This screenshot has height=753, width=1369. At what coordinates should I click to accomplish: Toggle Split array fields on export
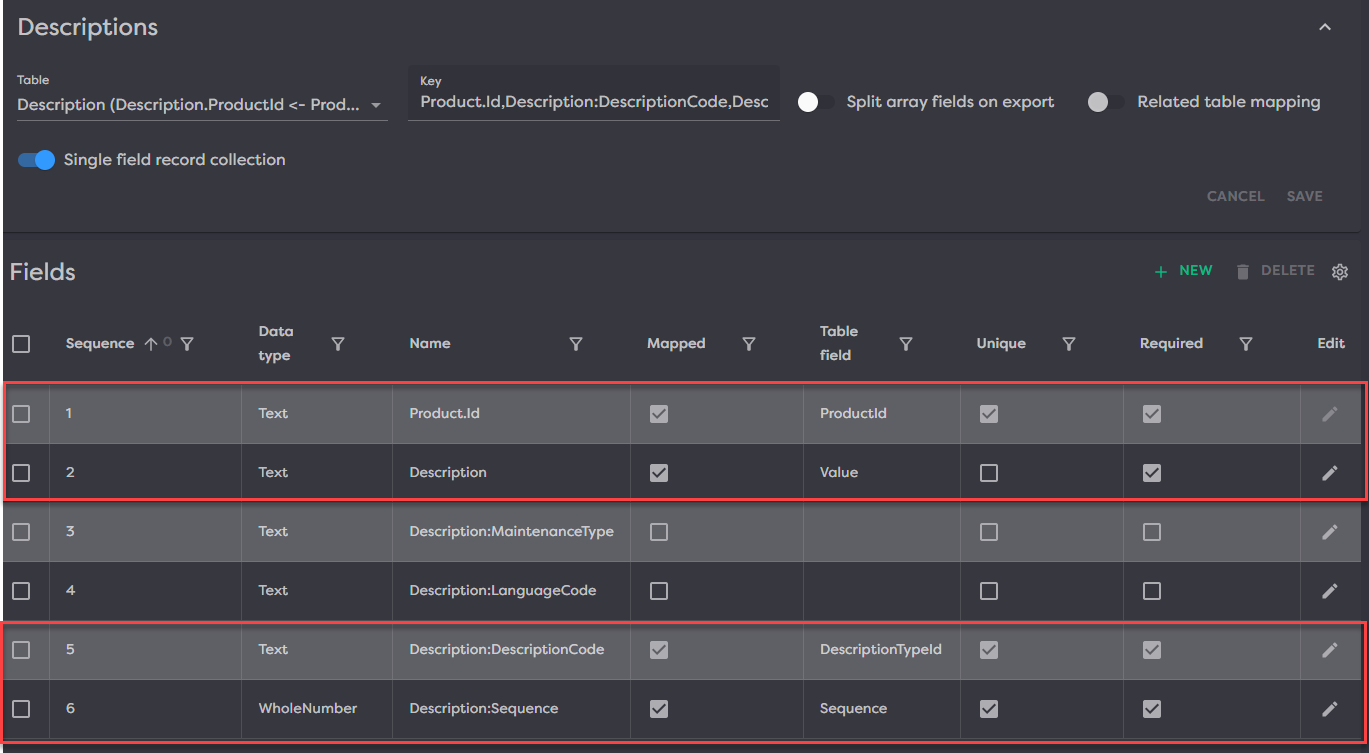pyautogui.click(x=816, y=102)
